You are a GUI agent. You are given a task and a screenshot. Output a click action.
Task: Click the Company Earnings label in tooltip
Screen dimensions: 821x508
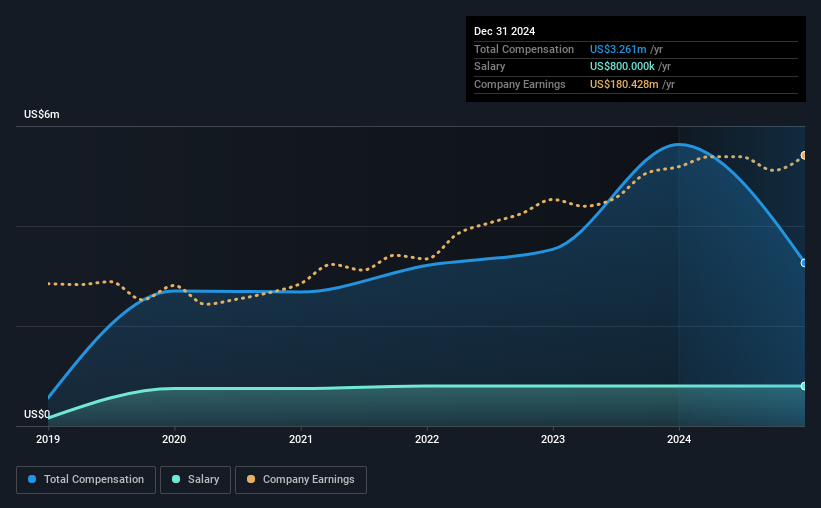519,84
